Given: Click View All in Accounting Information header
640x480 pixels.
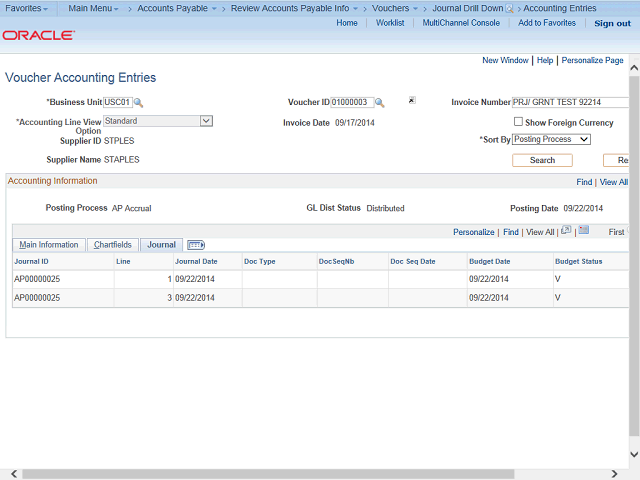Looking at the screenshot, I should point(613,182).
